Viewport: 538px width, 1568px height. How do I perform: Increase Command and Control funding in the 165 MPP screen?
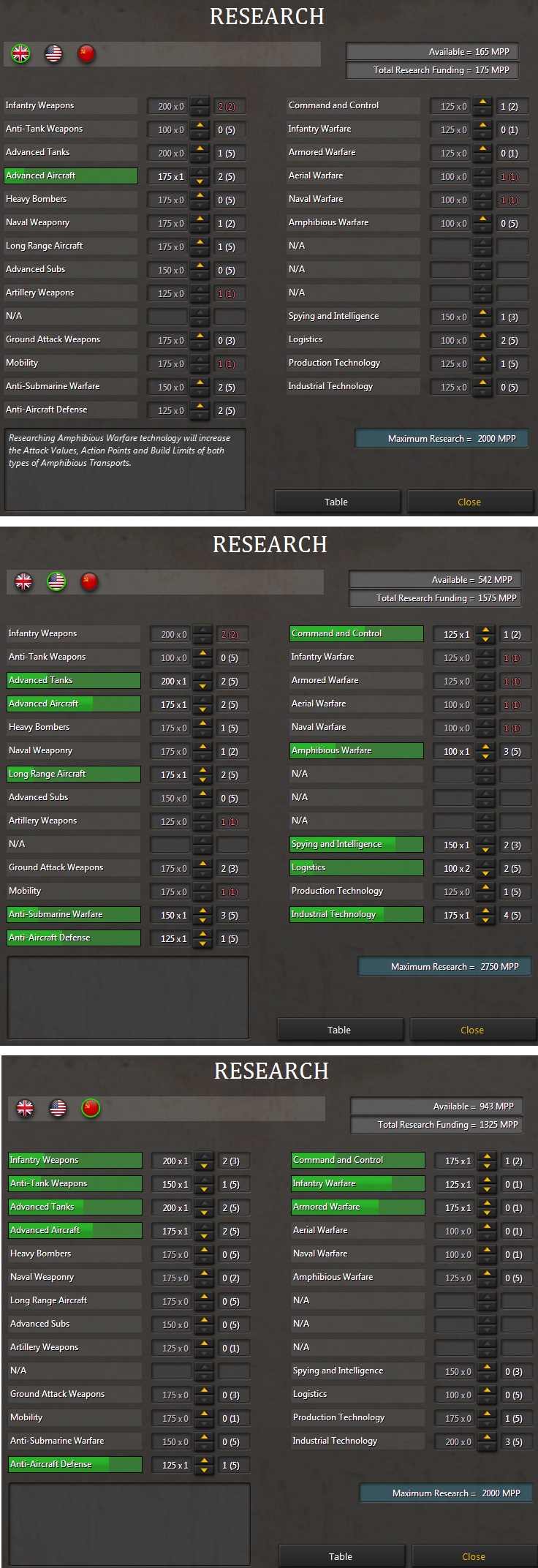coord(482,102)
